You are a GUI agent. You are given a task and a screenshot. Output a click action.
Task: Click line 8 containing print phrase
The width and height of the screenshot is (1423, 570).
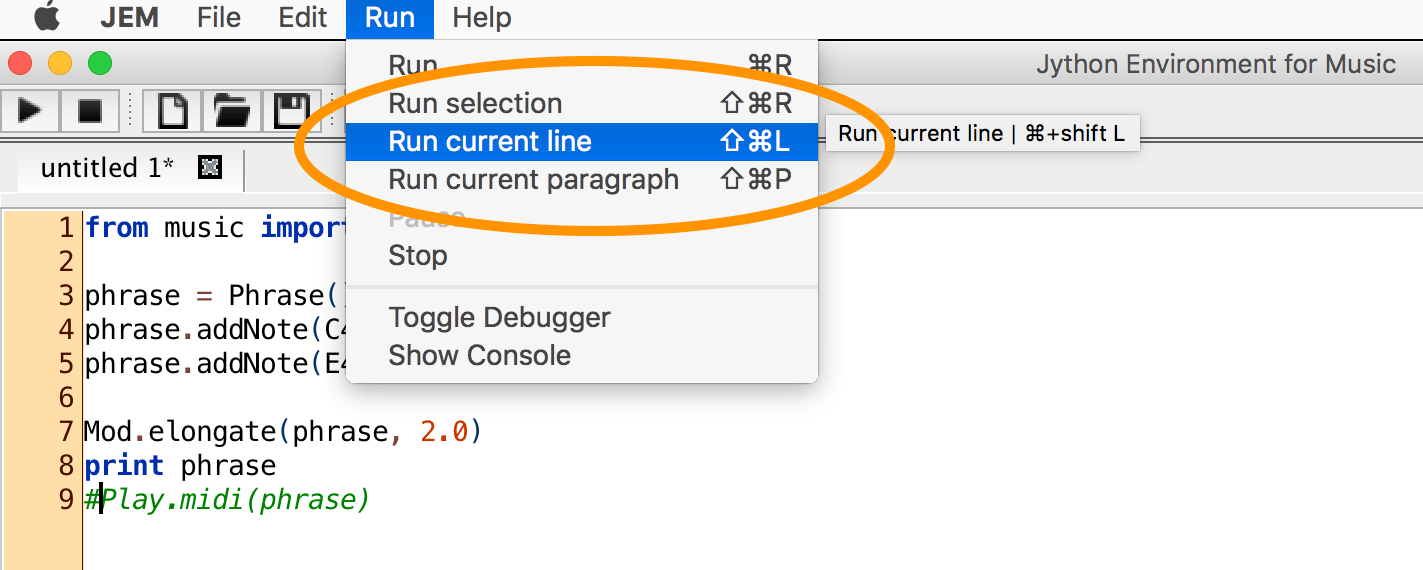click(180, 466)
